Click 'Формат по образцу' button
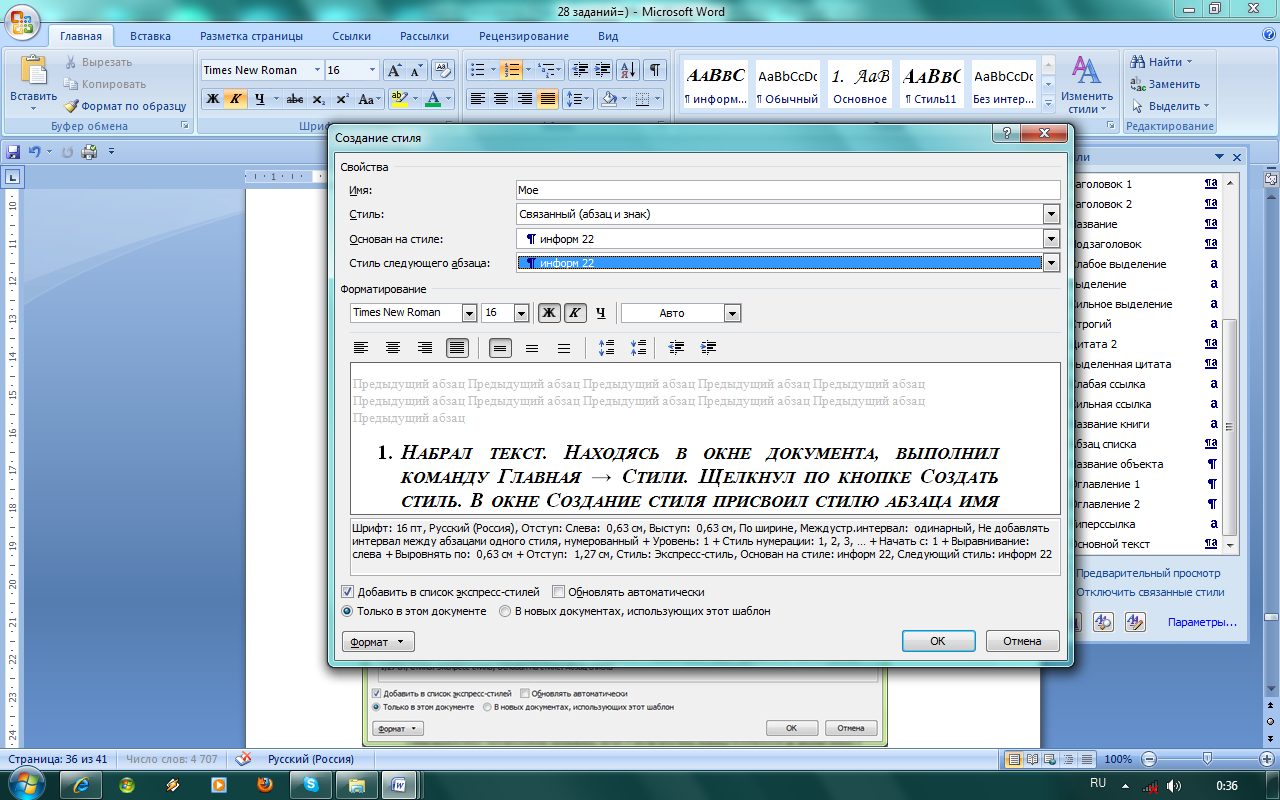This screenshot has height=800, width=1280. [125, 106]
